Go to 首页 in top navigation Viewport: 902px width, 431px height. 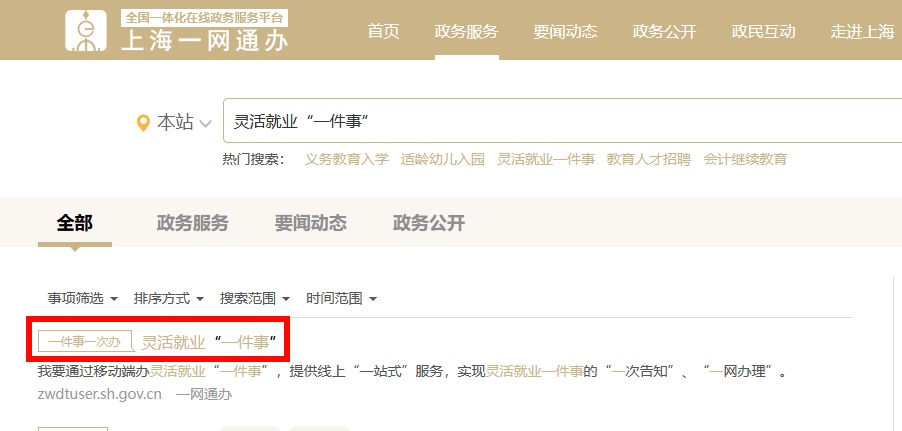coord(384,31)
